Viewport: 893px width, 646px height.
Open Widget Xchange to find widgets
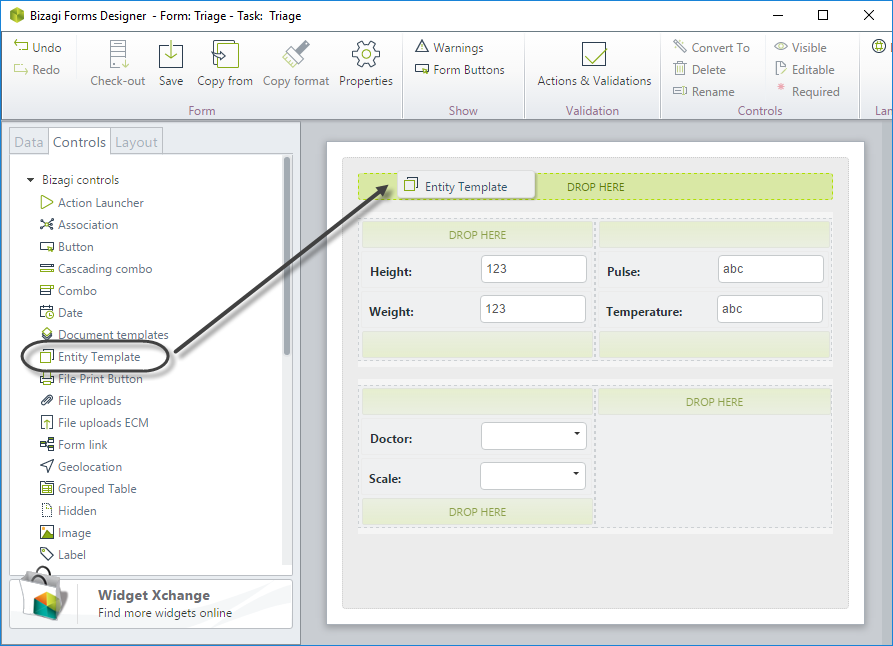tap(151, 604)
